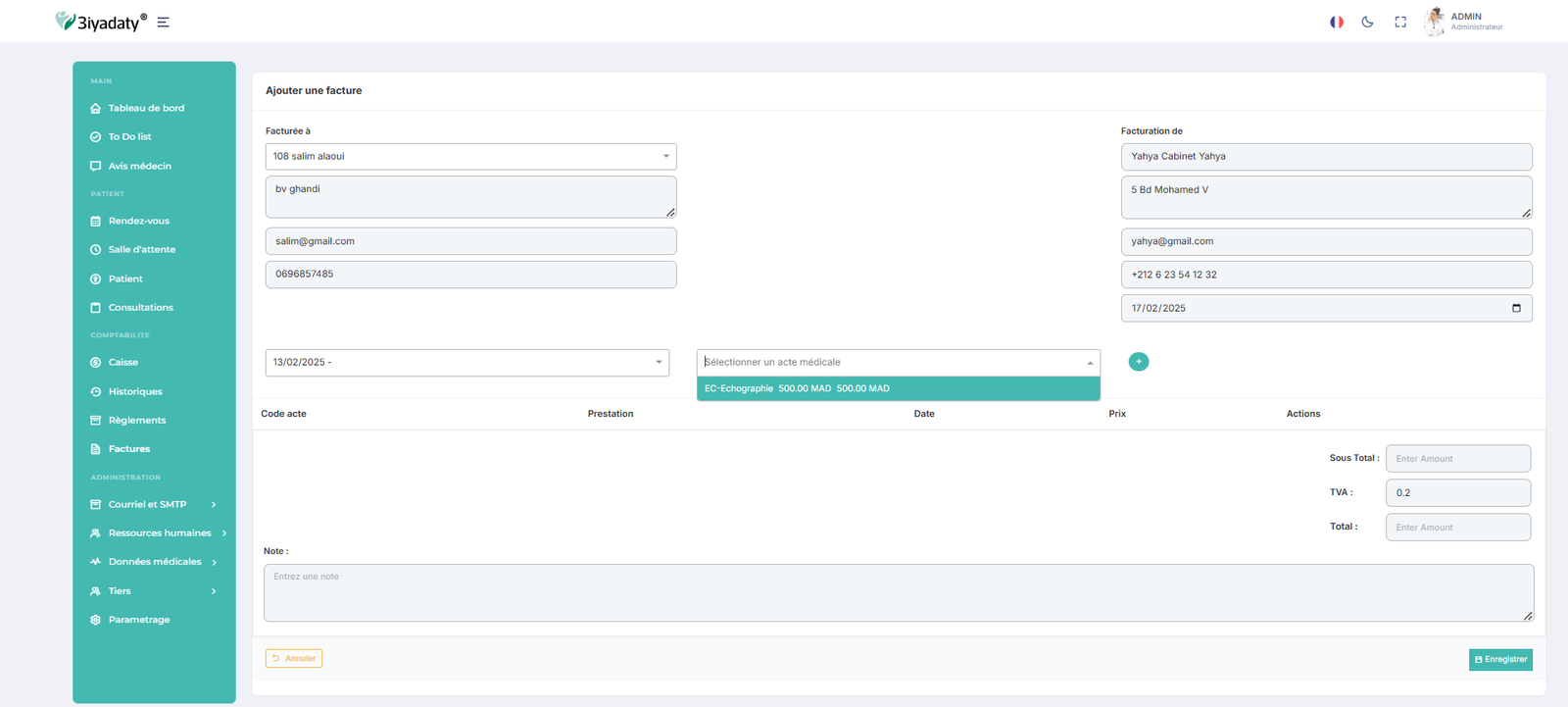1568x707 pixels.
Task: Click the admin profile avatar
Action: click(1435, 21)
